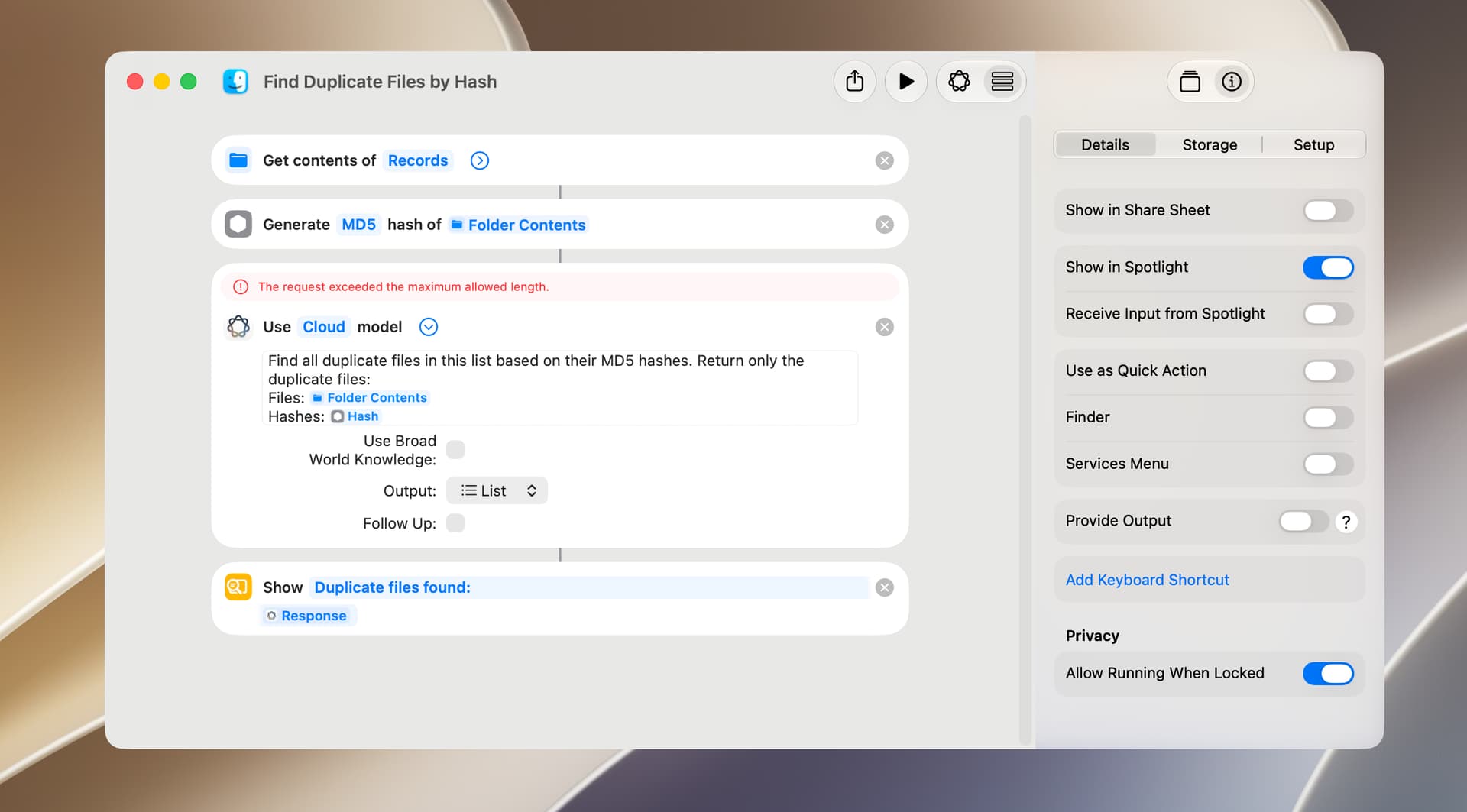
Task: Check the Use Broad World Knowledge checkbox
Action: tap(455, 449)
